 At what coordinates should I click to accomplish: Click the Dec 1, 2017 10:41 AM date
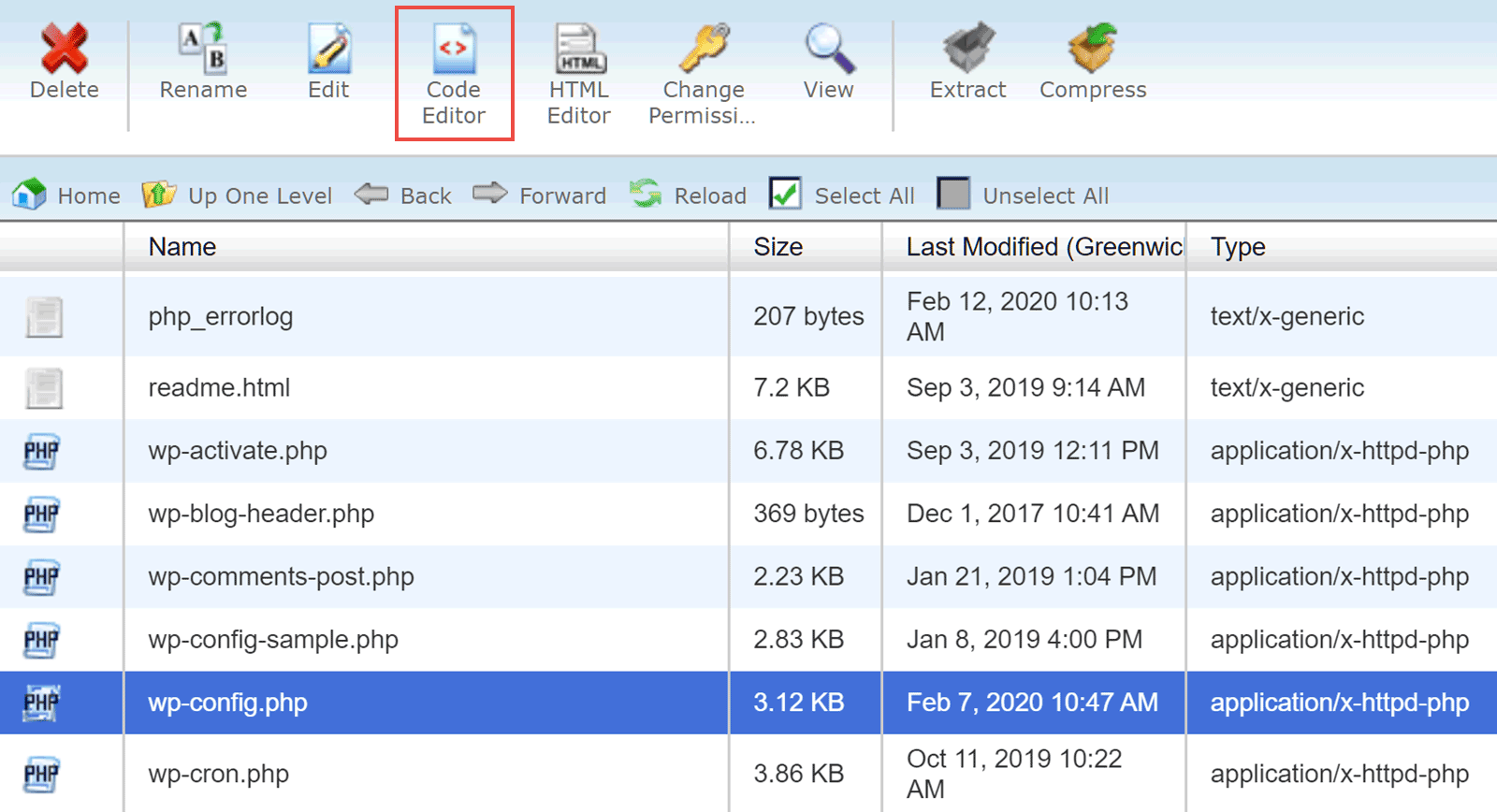(1033, 514)
